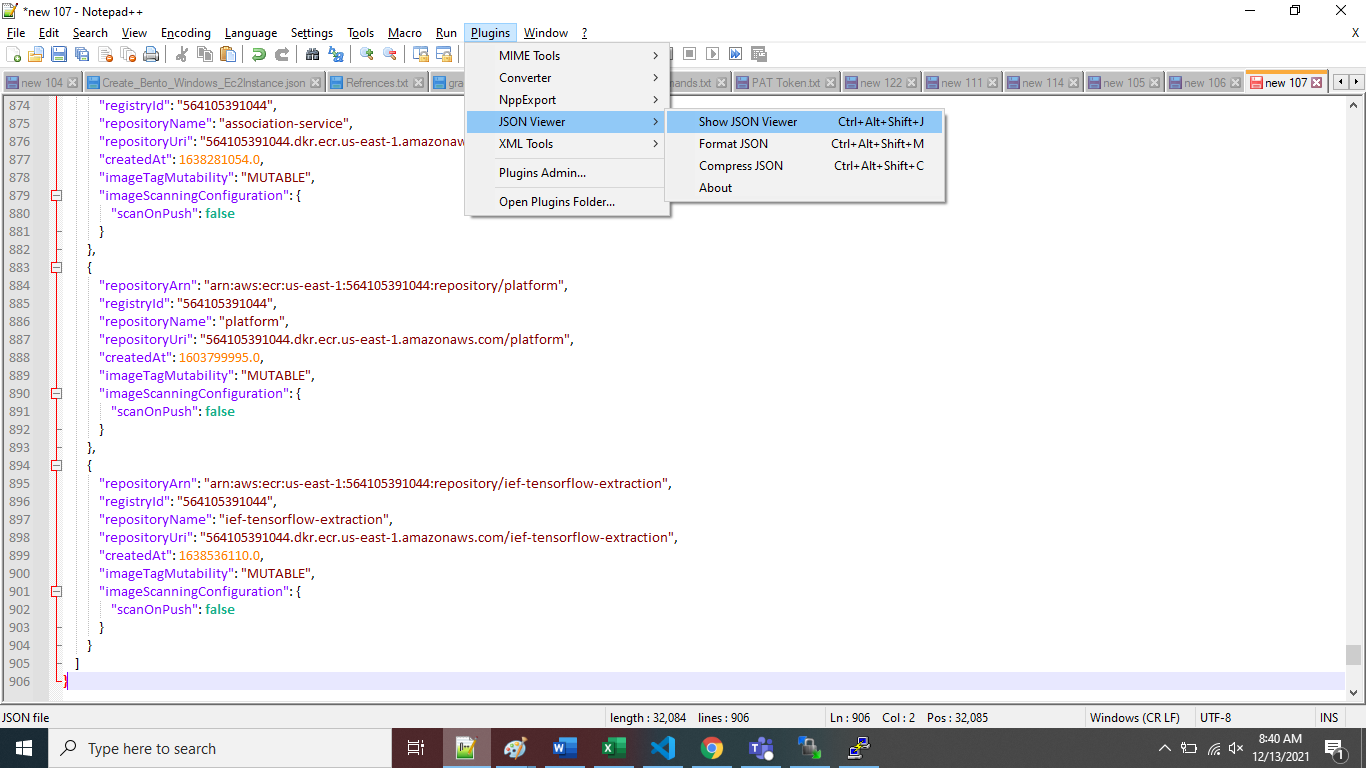Screen dimensions: 1366x768
Task: Open Plugins Admin...
Action: (567, 173)
